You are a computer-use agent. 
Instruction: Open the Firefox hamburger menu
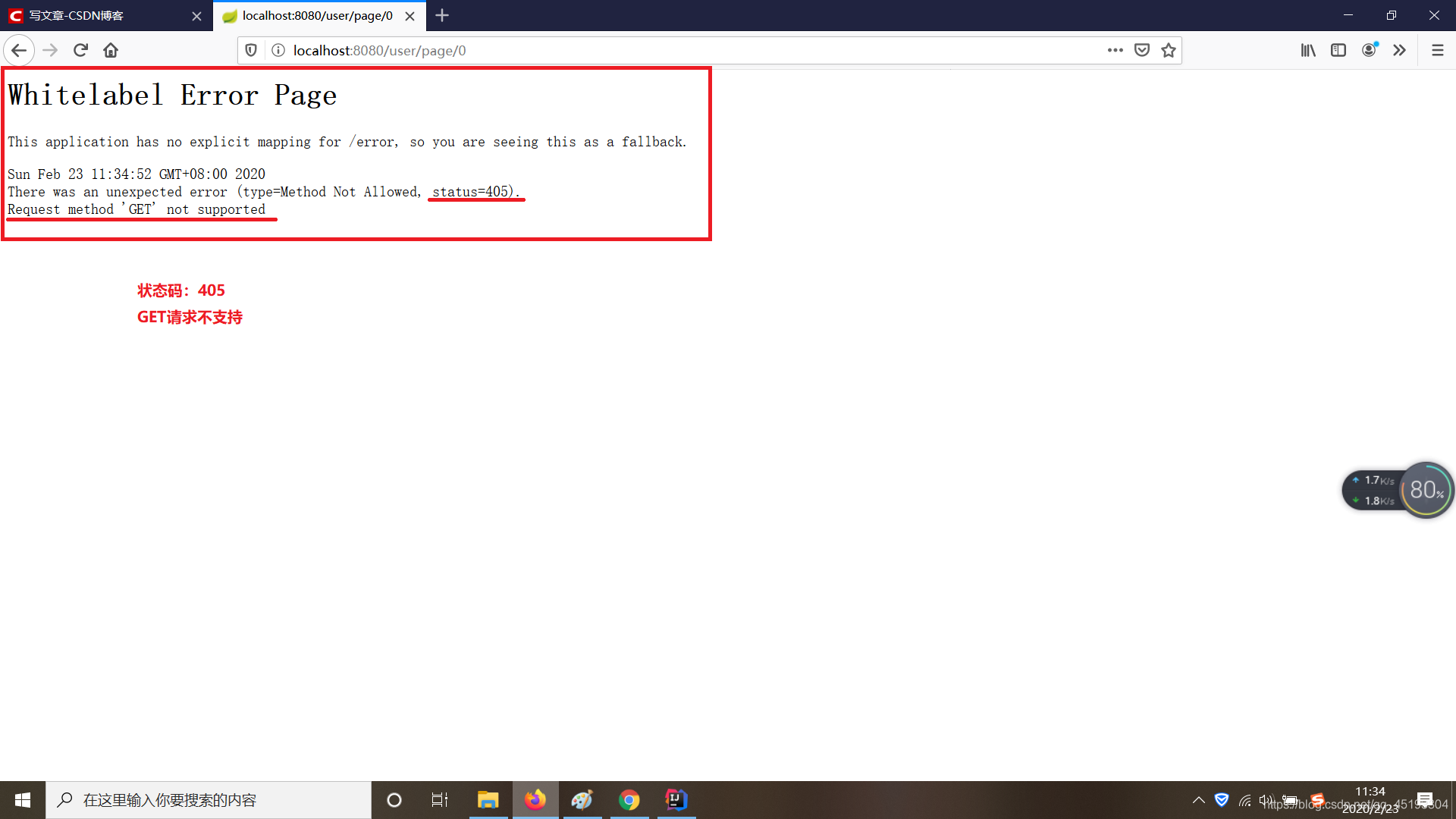coord(1437,50)
